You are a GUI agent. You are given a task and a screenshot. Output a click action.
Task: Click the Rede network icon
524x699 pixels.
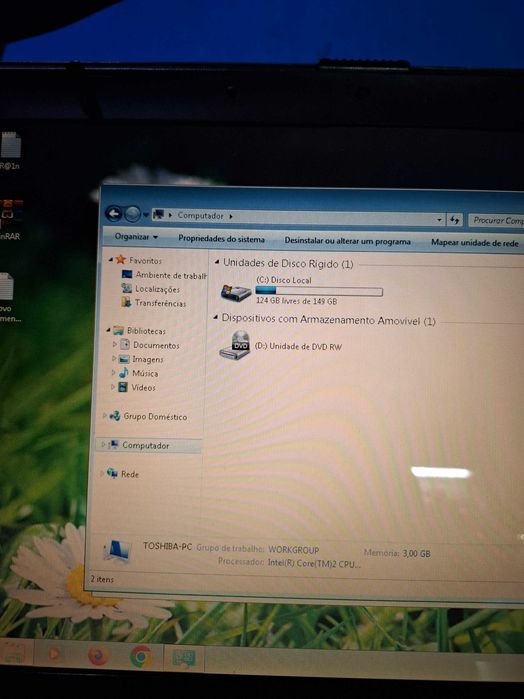112,473
